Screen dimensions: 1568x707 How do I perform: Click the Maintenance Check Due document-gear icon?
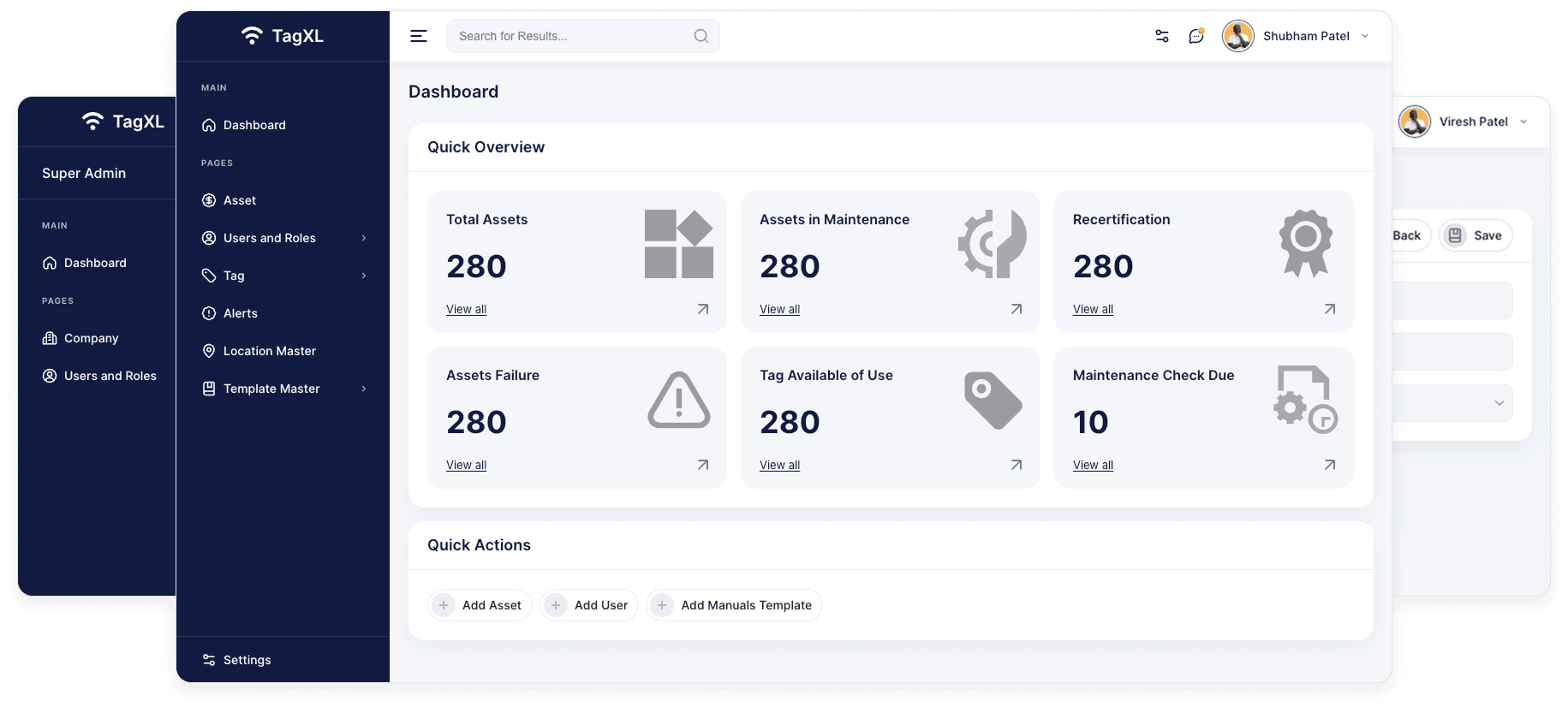coord(1306,400)
